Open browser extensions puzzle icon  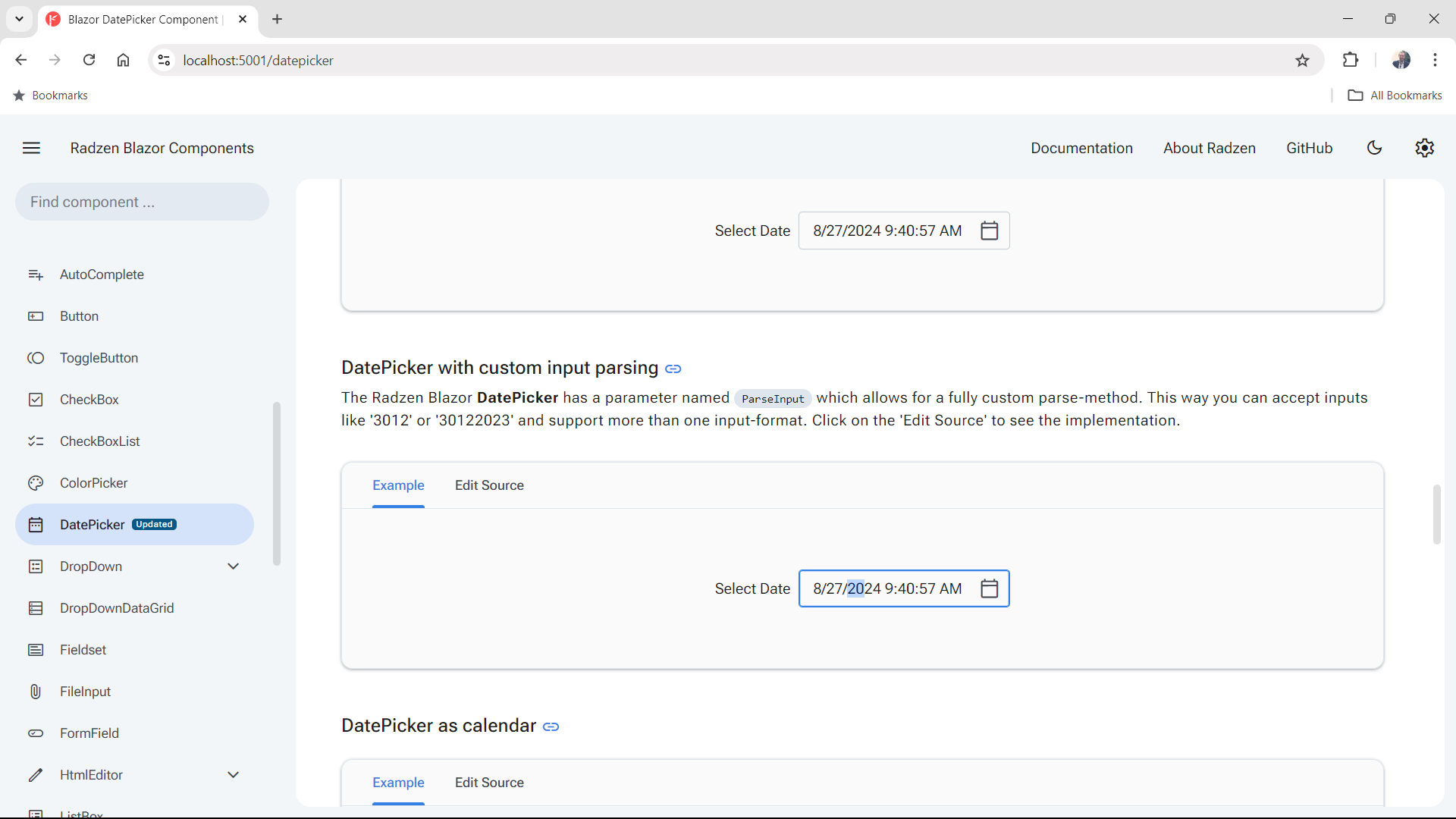[x=1350, y=60]
